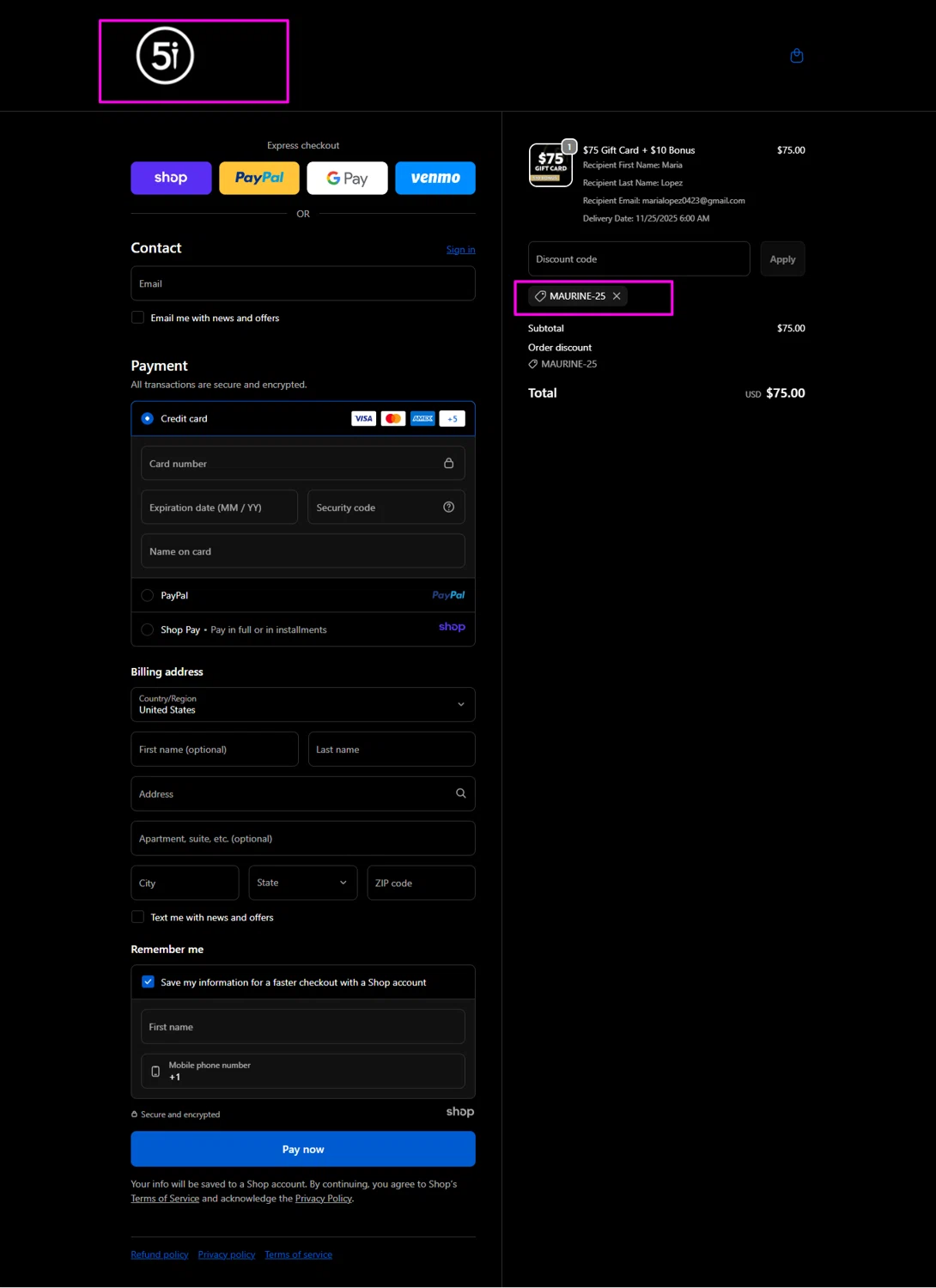The height and width of the screenshot is (1288, 936).
Task: Click the $75 Gift Card + $10 Bonus title
Action: 639,150
